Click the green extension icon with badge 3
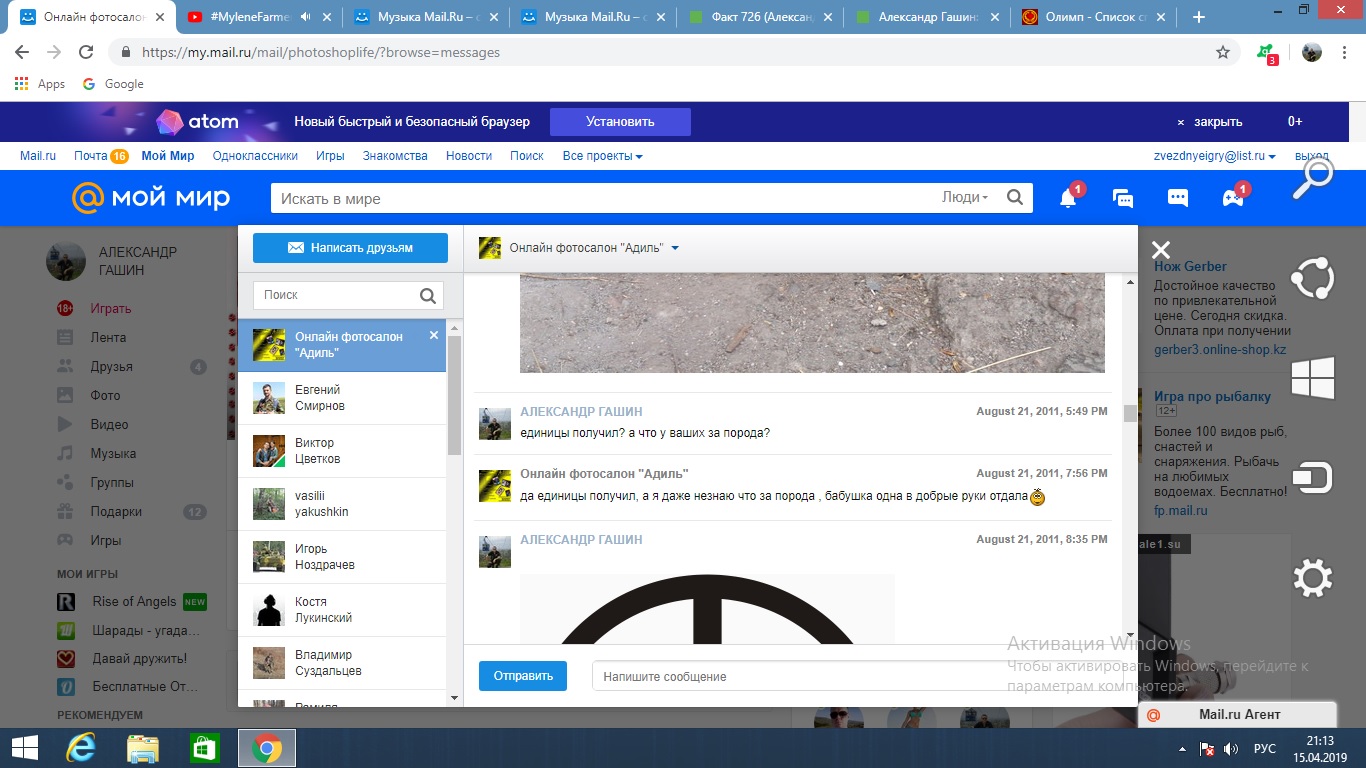Viewport: 1366px width, 768px height. point(1267,53)
